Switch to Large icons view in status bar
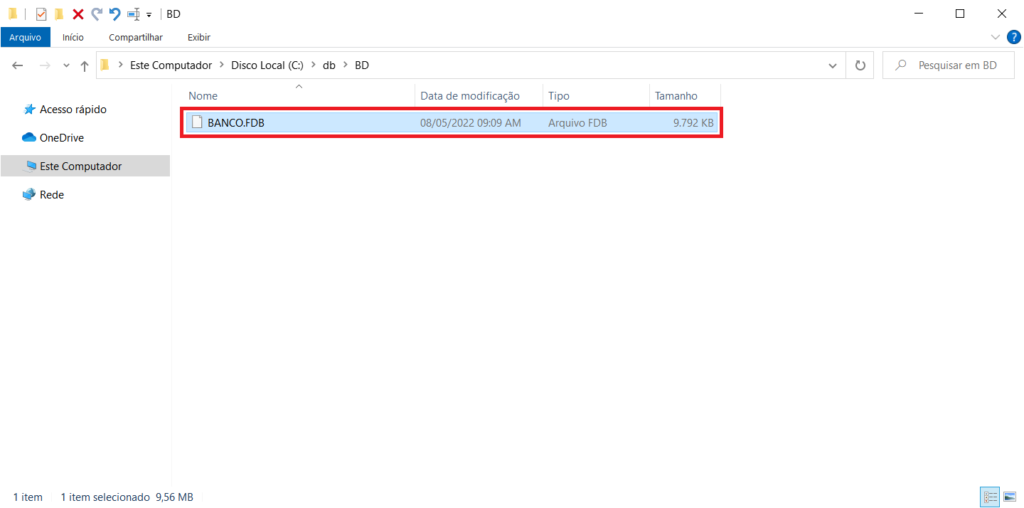Image resolution: width=1024 pixels, height=508 pixels. [x=1008, y=498]
